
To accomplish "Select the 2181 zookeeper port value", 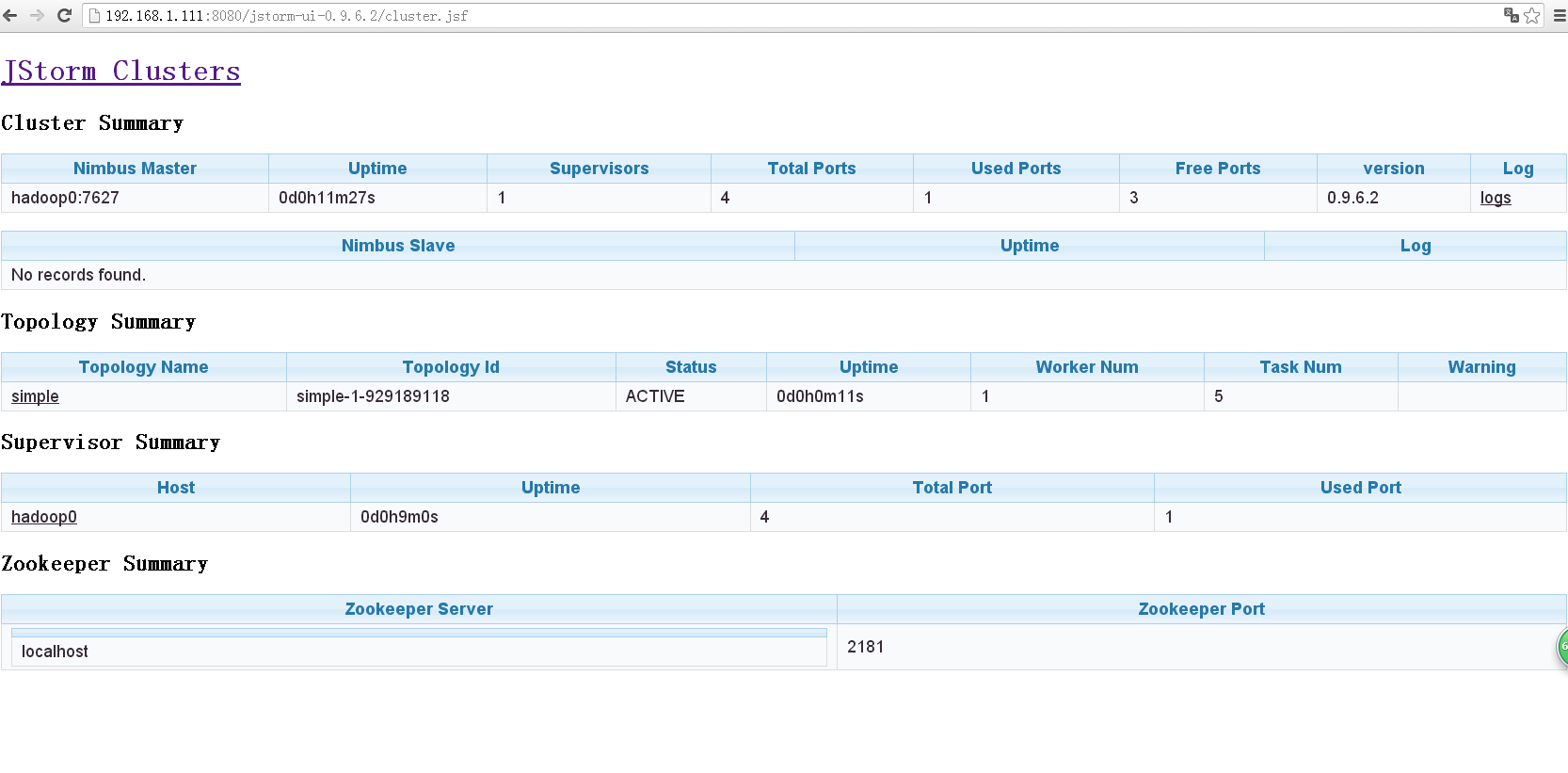I will point(865,647).
